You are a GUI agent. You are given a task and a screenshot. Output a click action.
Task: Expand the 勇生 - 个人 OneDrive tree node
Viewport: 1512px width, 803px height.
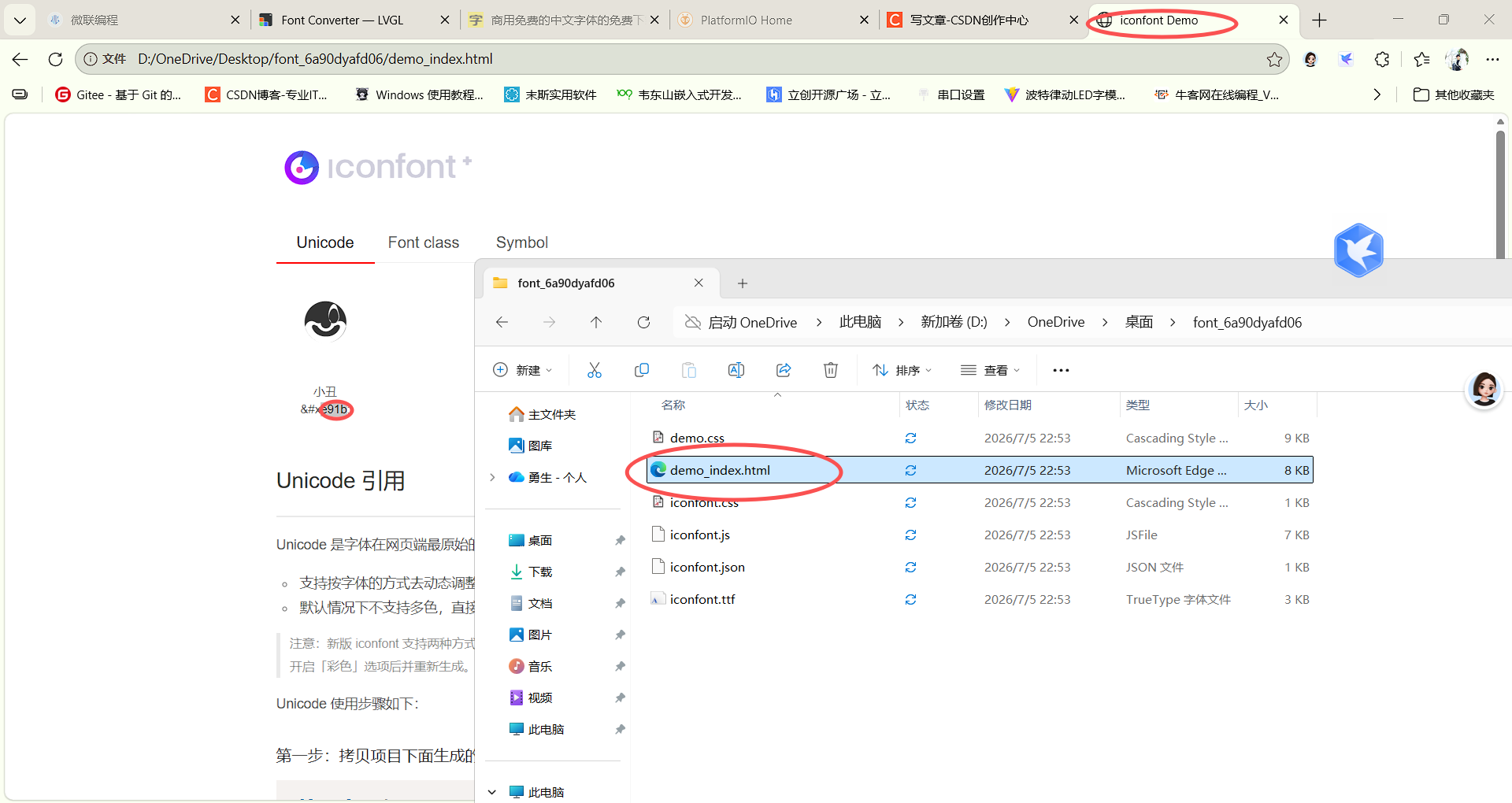pos(492,477)
